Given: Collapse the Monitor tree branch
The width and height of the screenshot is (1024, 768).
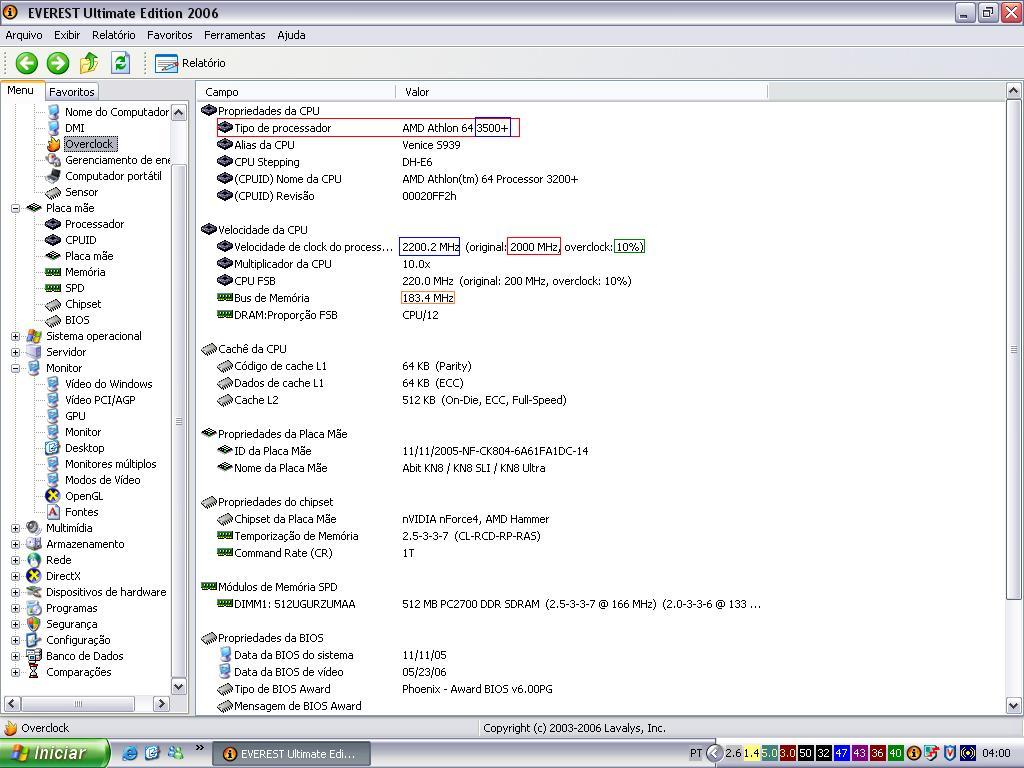Looking at the screenshot, I should (16, 368).
